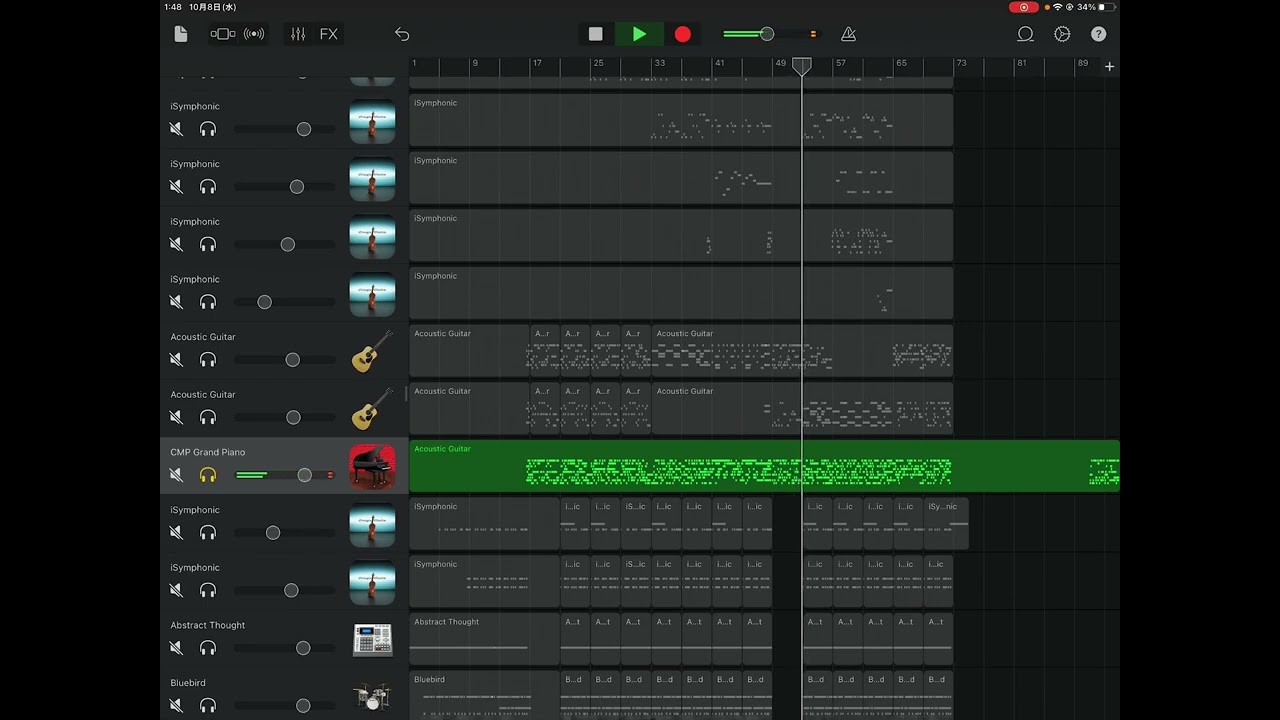Tap the battery status icon

point(1107,7)
